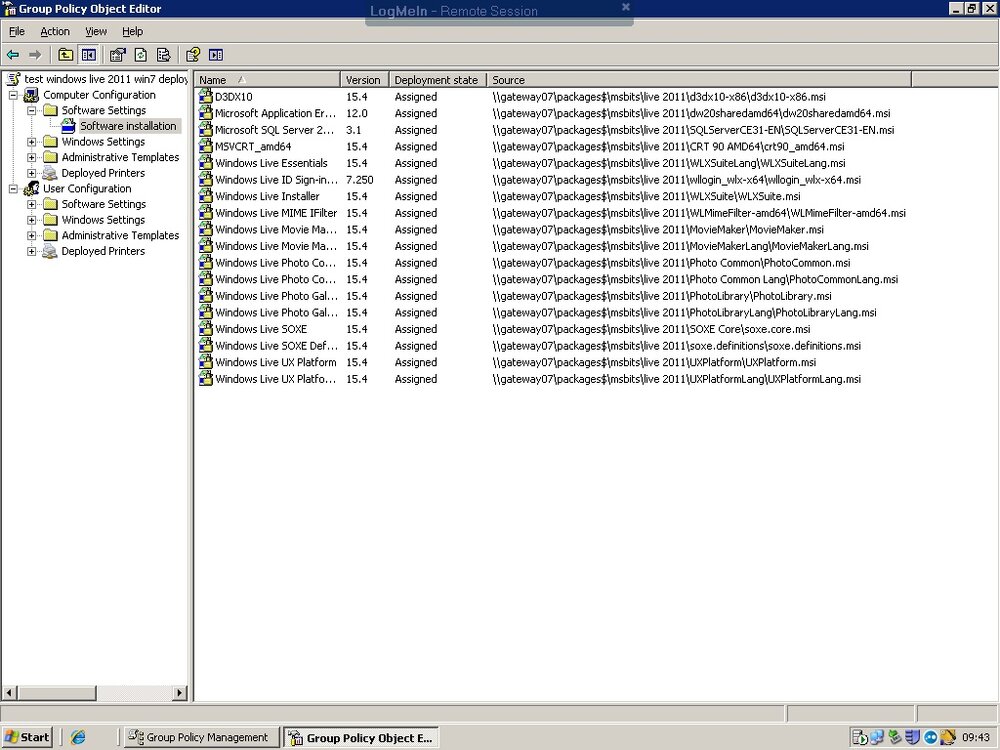Click PhotoLibraryLang.msi source path

point(684,312)
